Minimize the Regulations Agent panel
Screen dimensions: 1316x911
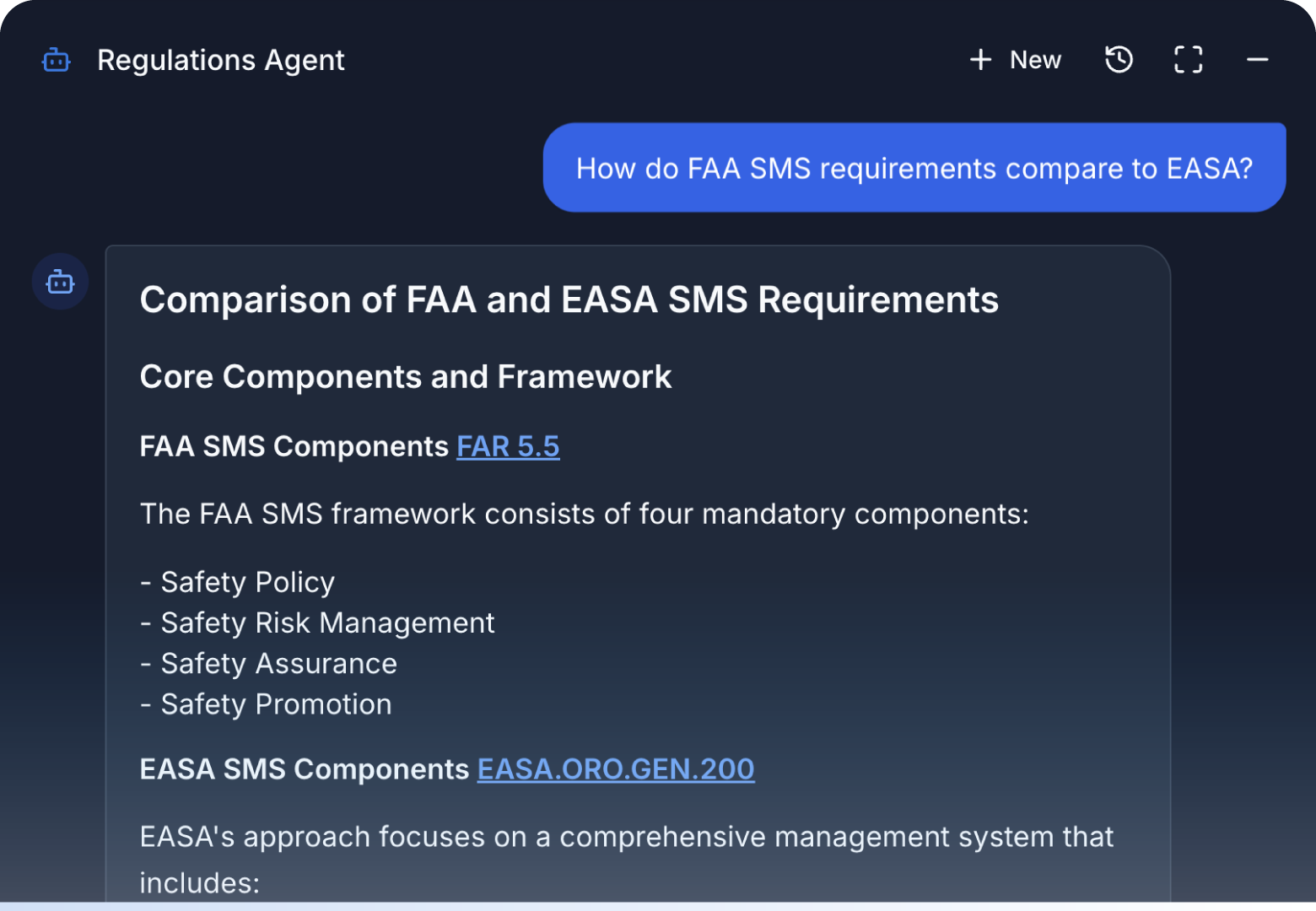(x=1257, y=60)
